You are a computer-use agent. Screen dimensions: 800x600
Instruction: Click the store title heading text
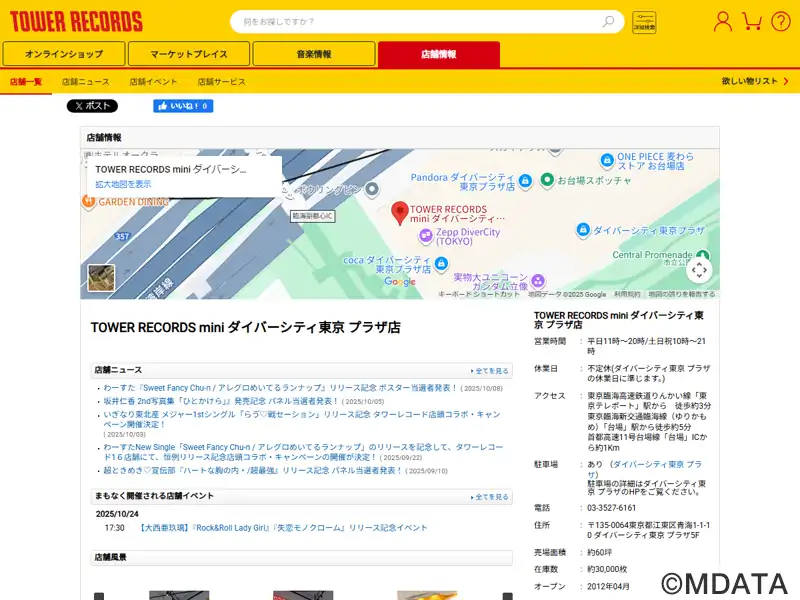coord(245,327)
